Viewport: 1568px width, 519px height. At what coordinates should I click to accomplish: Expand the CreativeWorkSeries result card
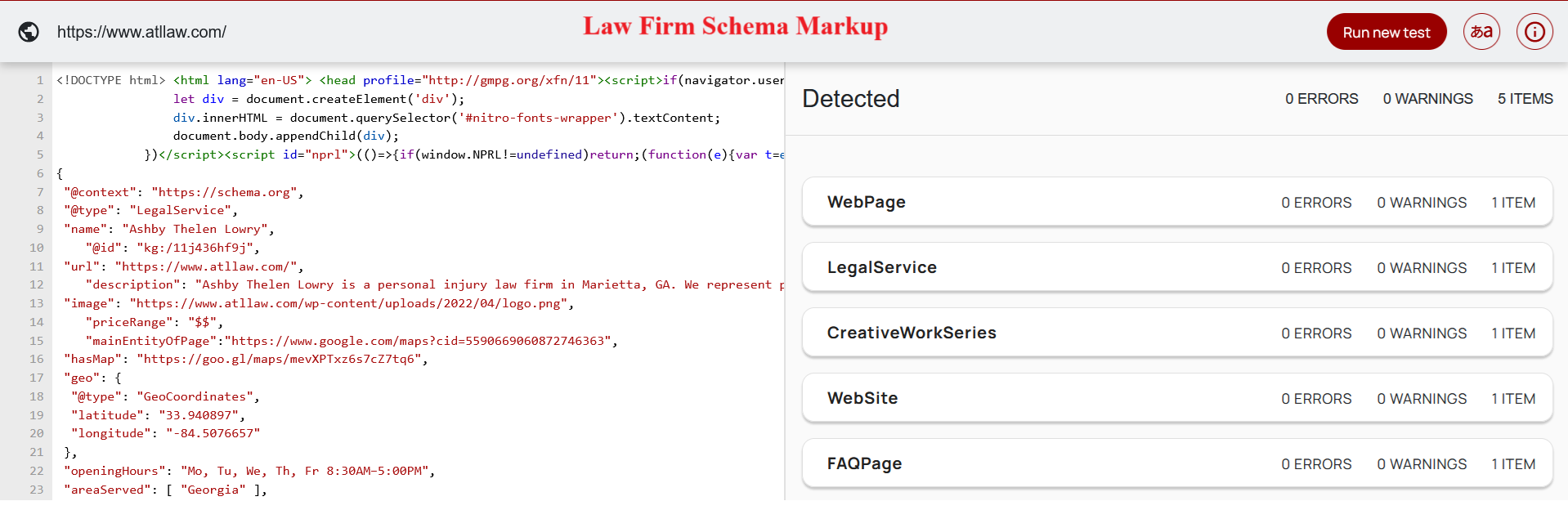1177,333
